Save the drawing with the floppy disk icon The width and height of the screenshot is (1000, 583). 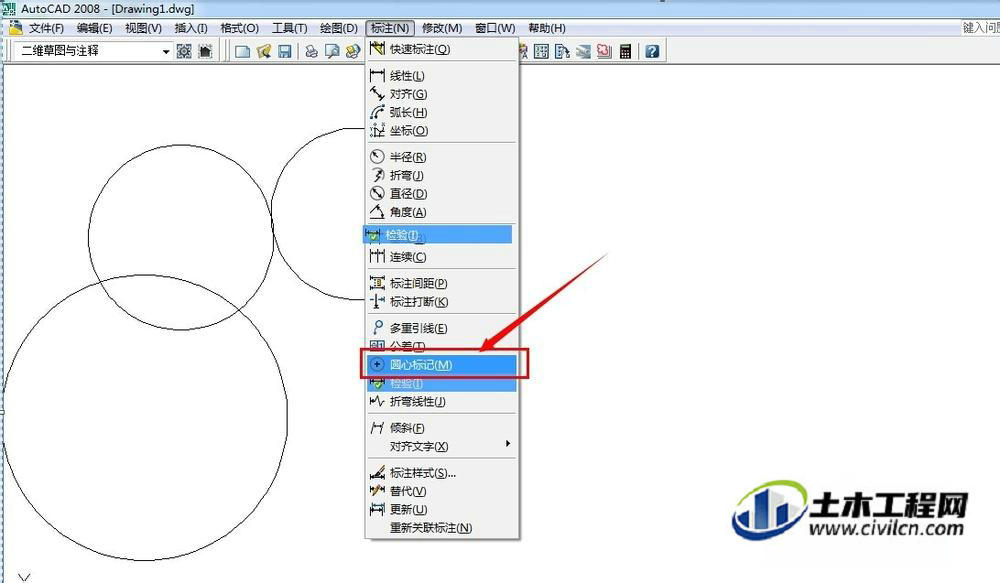(284, 51)
